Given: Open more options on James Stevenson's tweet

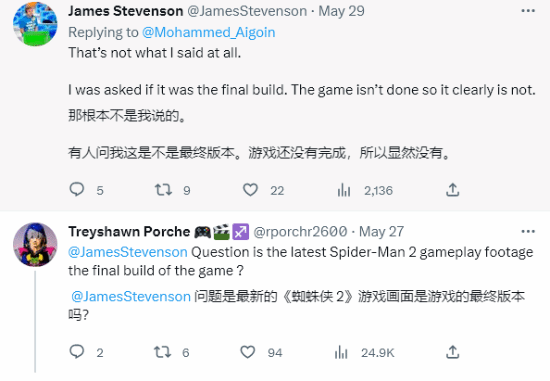Looking at the screenshot, I should (528, 11).
